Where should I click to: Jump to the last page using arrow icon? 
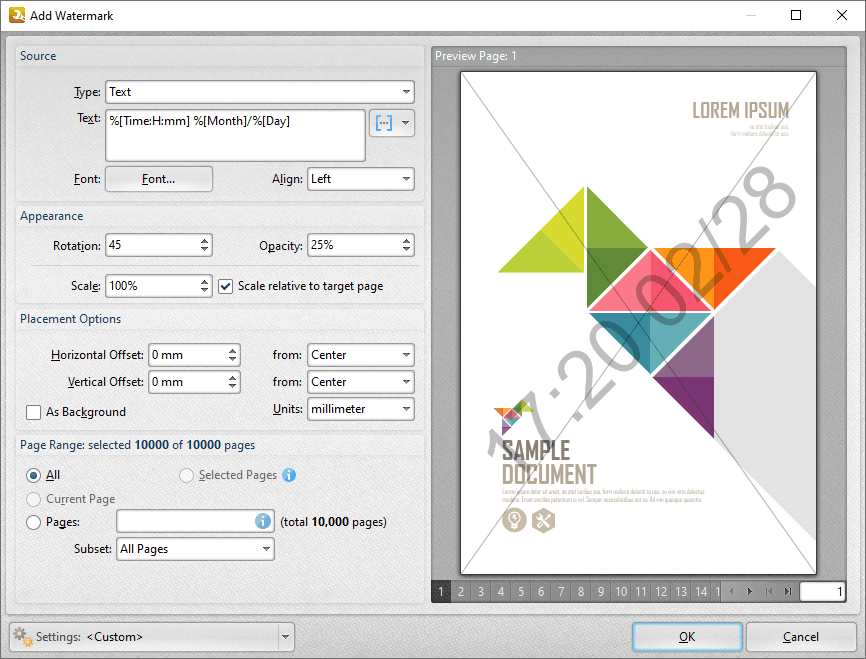(x=788, y=591)
